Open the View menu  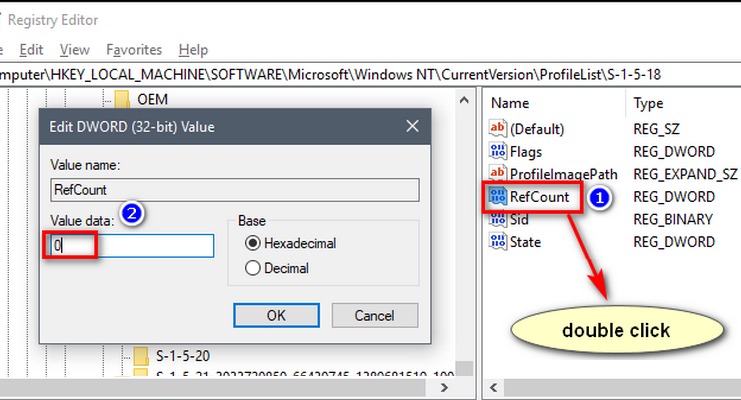coord(75,50)
